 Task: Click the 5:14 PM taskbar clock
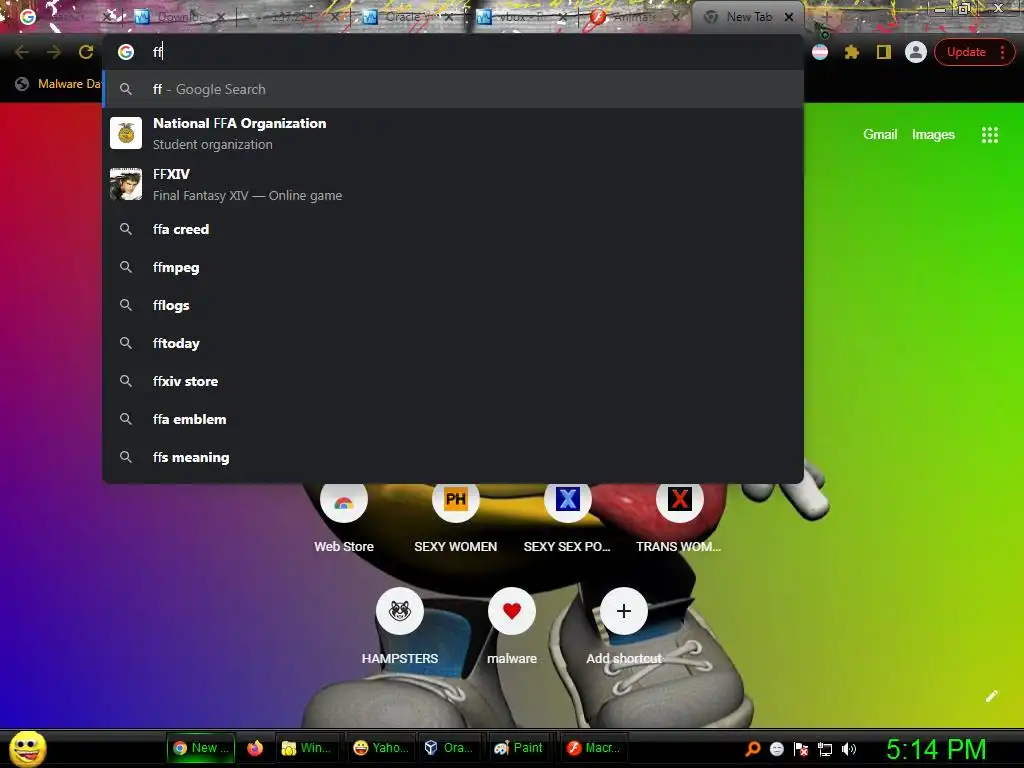936,749
